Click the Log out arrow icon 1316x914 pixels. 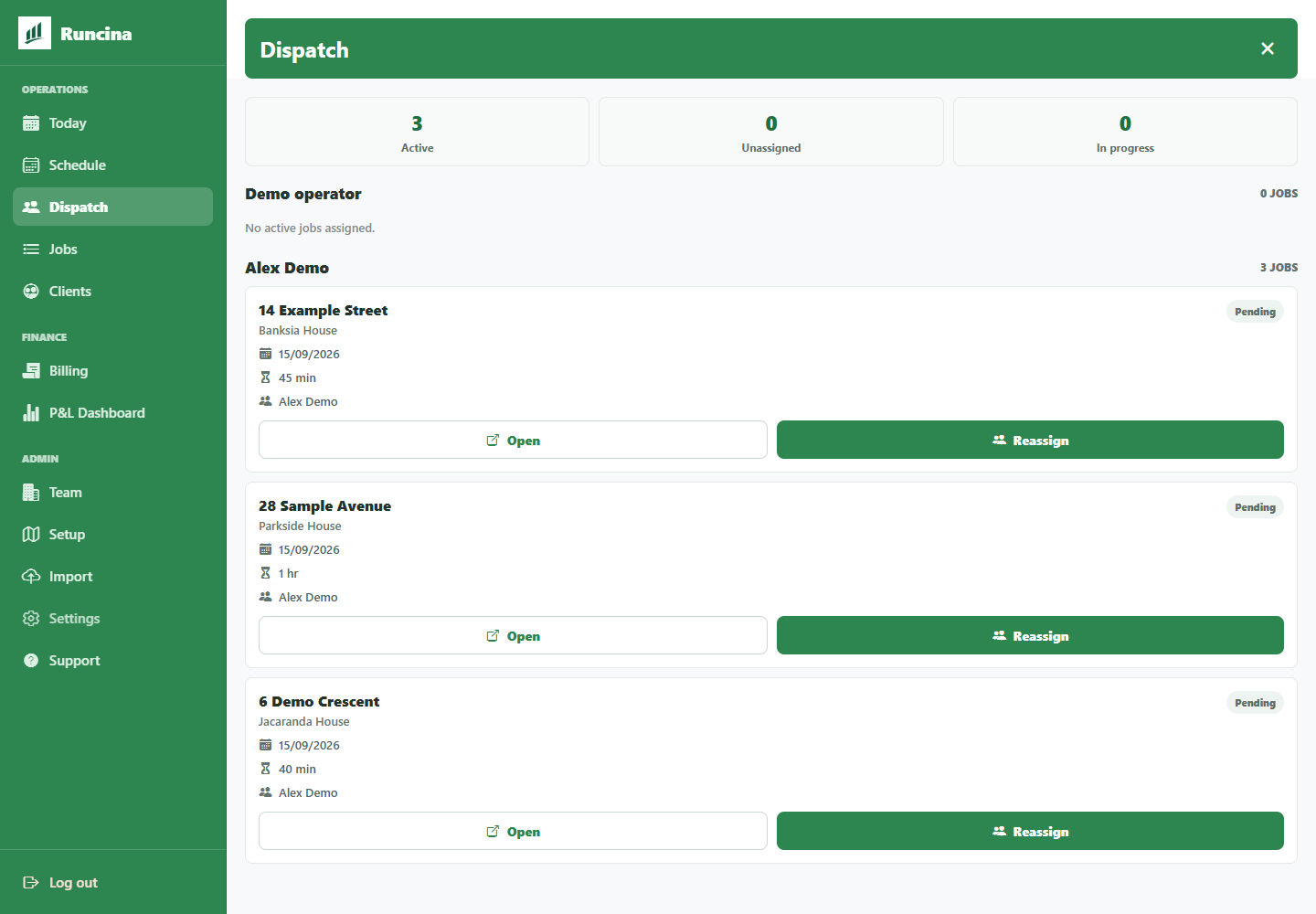(31, 883)
